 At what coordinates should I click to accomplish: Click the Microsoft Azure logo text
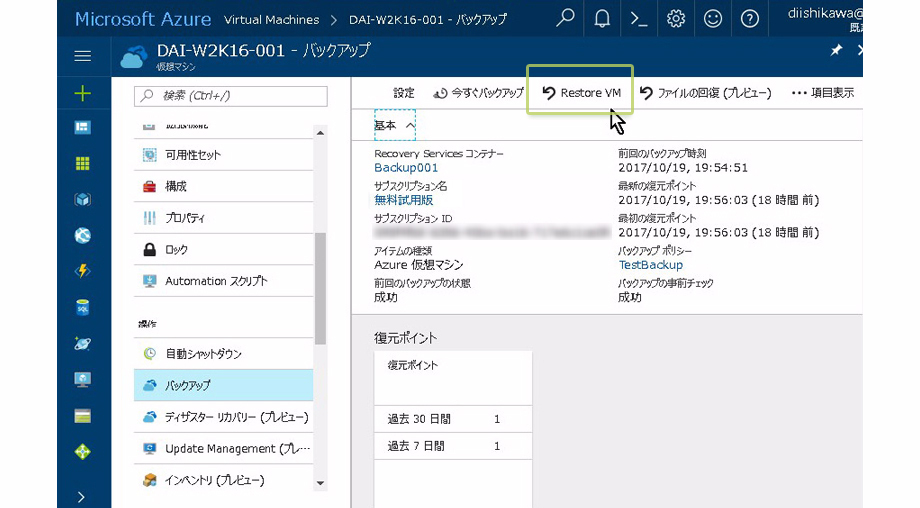[x=143, y=19]
